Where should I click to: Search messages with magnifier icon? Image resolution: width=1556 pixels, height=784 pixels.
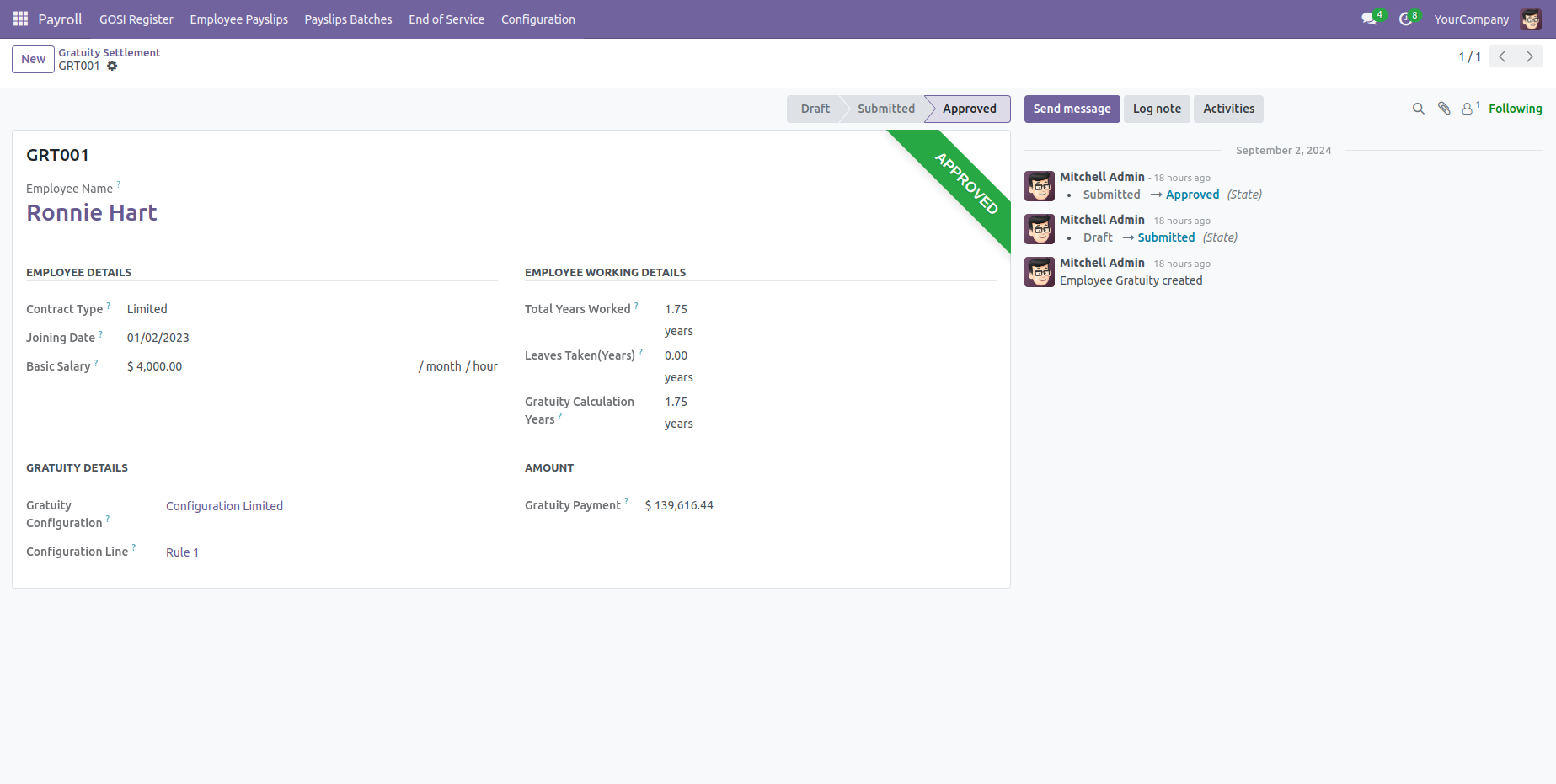click(x=1419, y=109)
